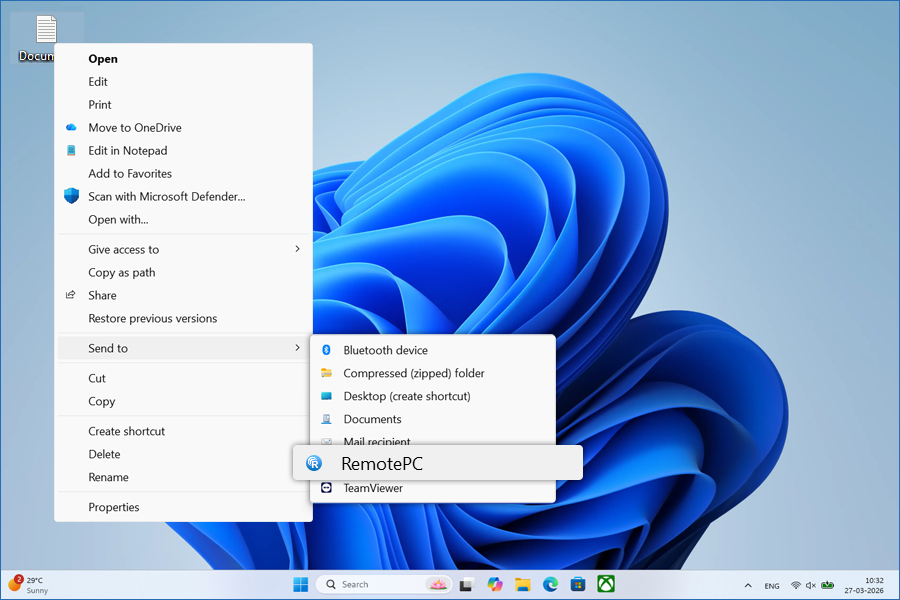Expand the Give access to submenu

click(123, 249)
